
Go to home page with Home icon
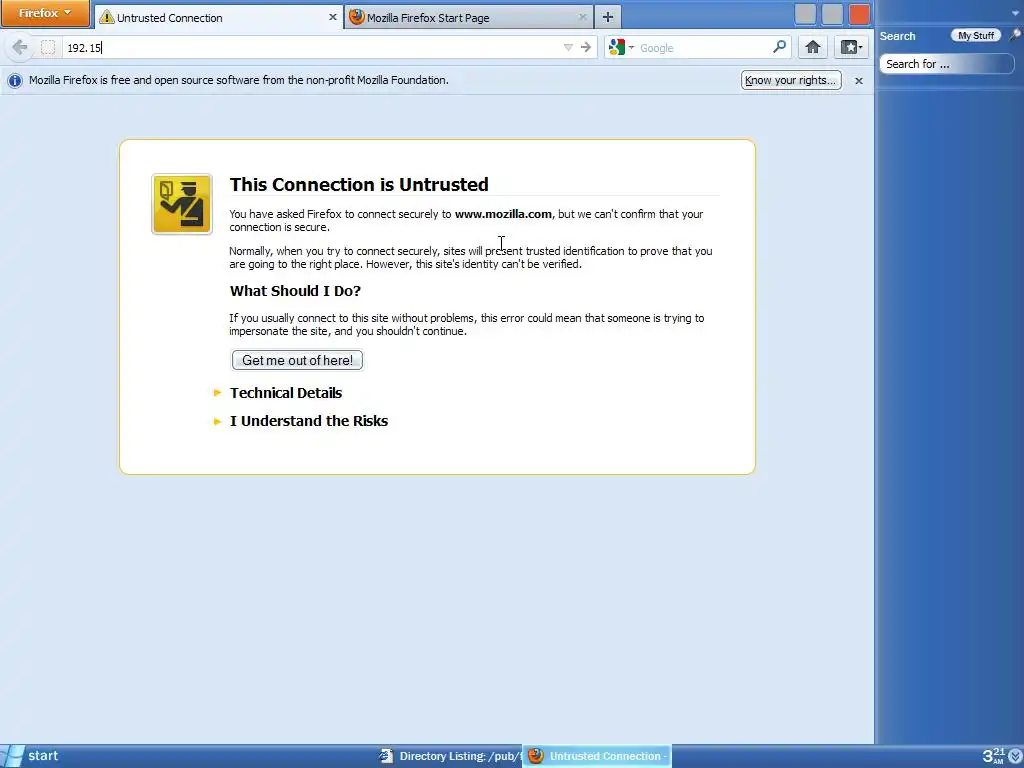(812, 47)
